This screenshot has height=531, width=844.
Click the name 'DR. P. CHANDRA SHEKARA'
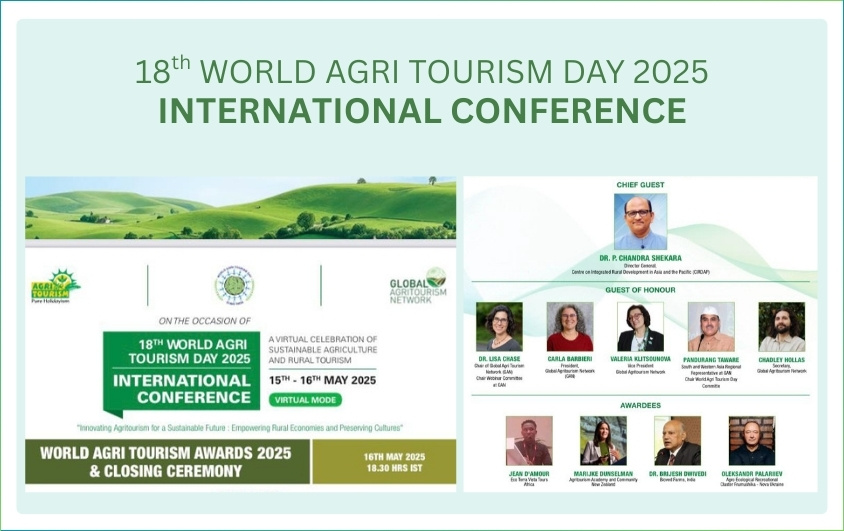(641, 258)
